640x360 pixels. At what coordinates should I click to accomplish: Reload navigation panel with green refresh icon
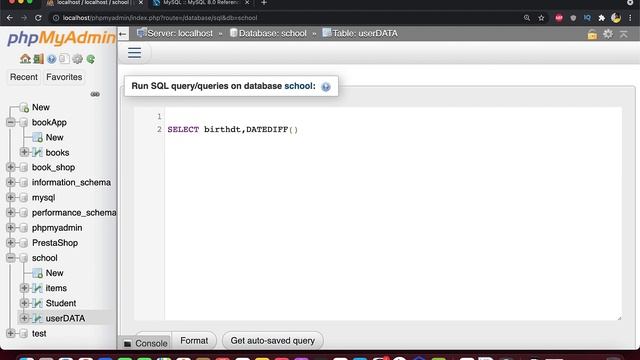click(91, 59)
